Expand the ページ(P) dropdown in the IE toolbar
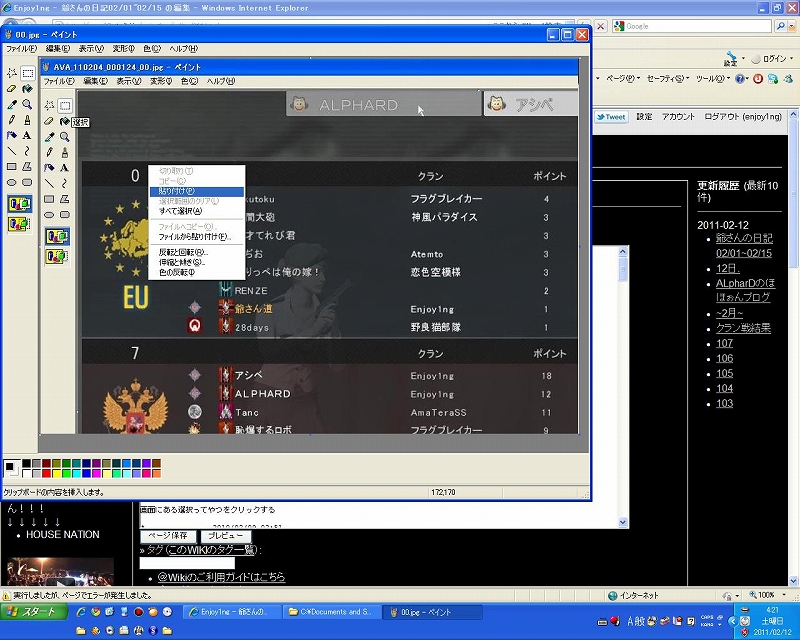The width and height of the screenshot is (800, 640). pos(621,78)
